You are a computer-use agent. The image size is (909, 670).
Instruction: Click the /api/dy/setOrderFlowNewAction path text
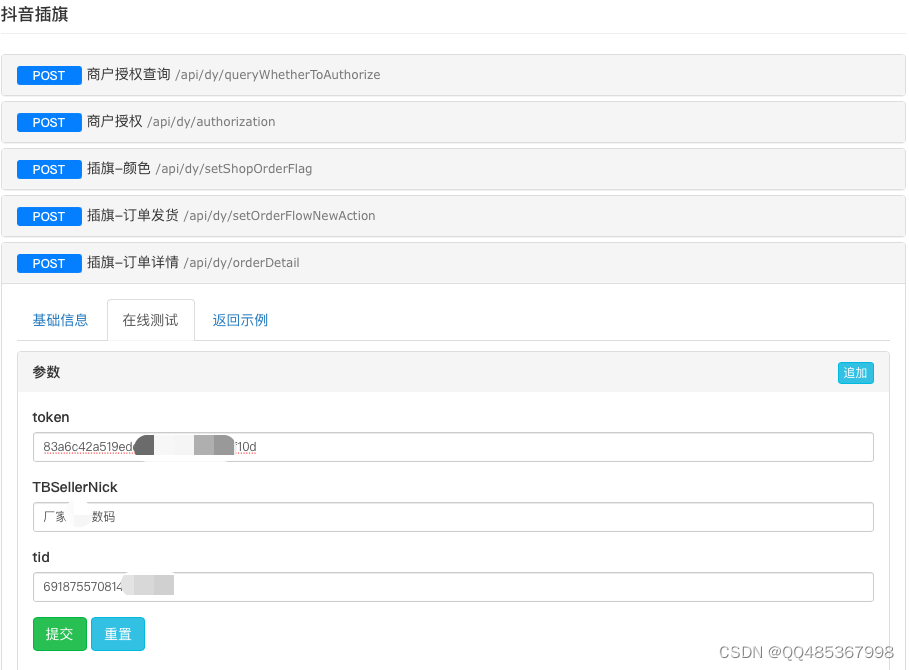pyautogui.click(x=279, y=216)
